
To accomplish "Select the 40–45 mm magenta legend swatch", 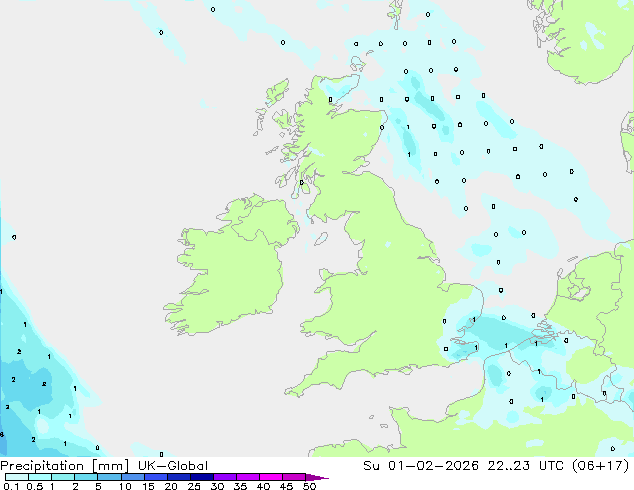I will click(271, 477).
